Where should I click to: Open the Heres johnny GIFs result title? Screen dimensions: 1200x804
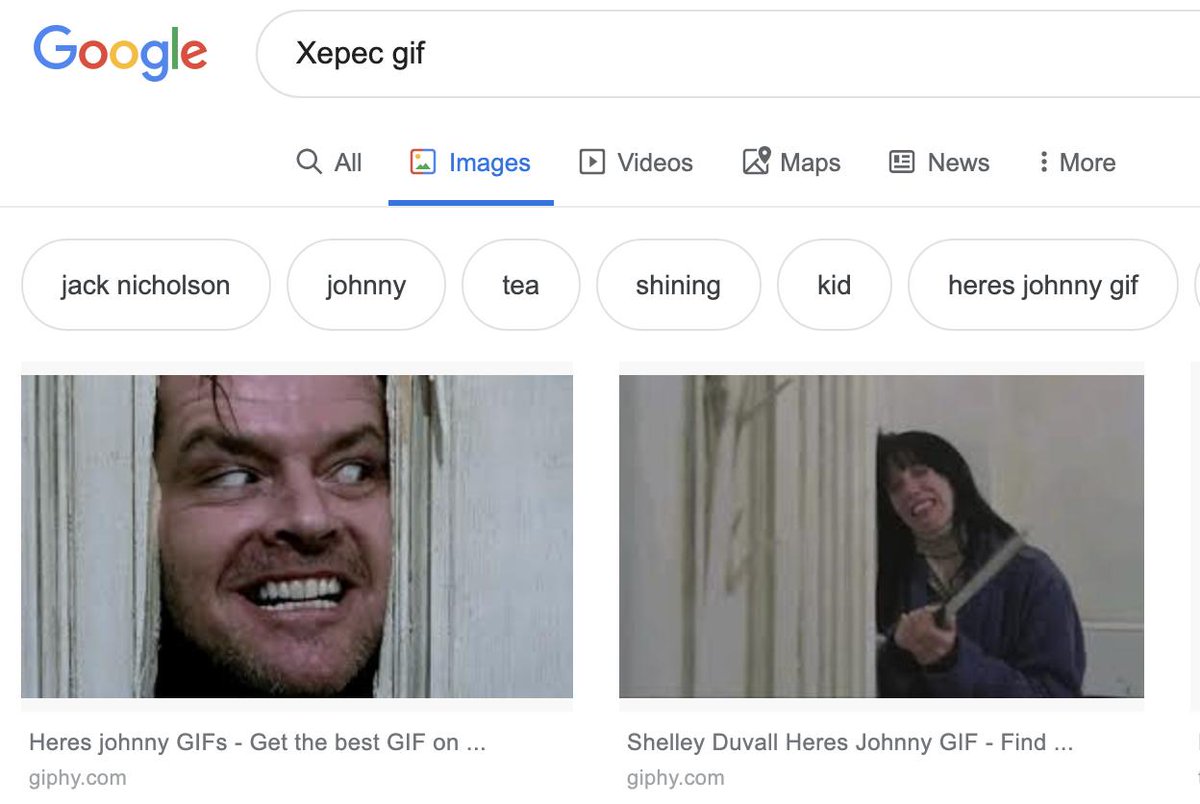click(x=257, y=742)
